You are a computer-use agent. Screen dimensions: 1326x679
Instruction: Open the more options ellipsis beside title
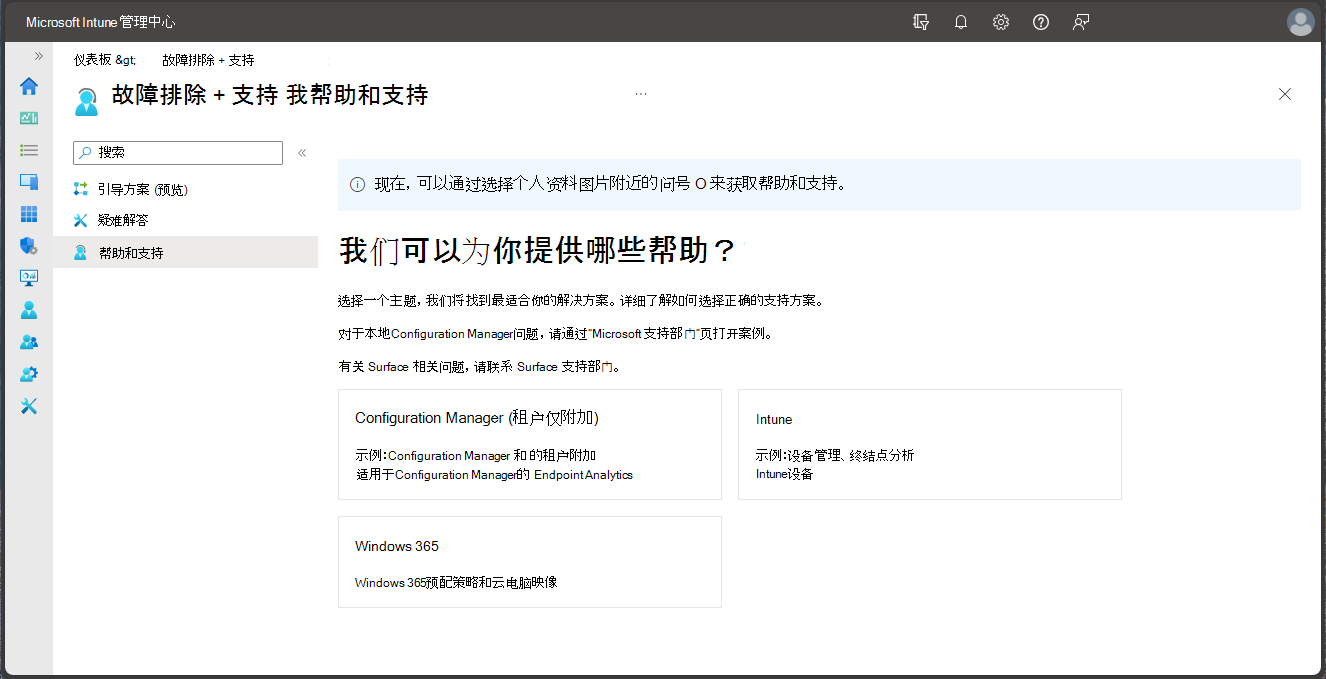(x=641, y=94)
